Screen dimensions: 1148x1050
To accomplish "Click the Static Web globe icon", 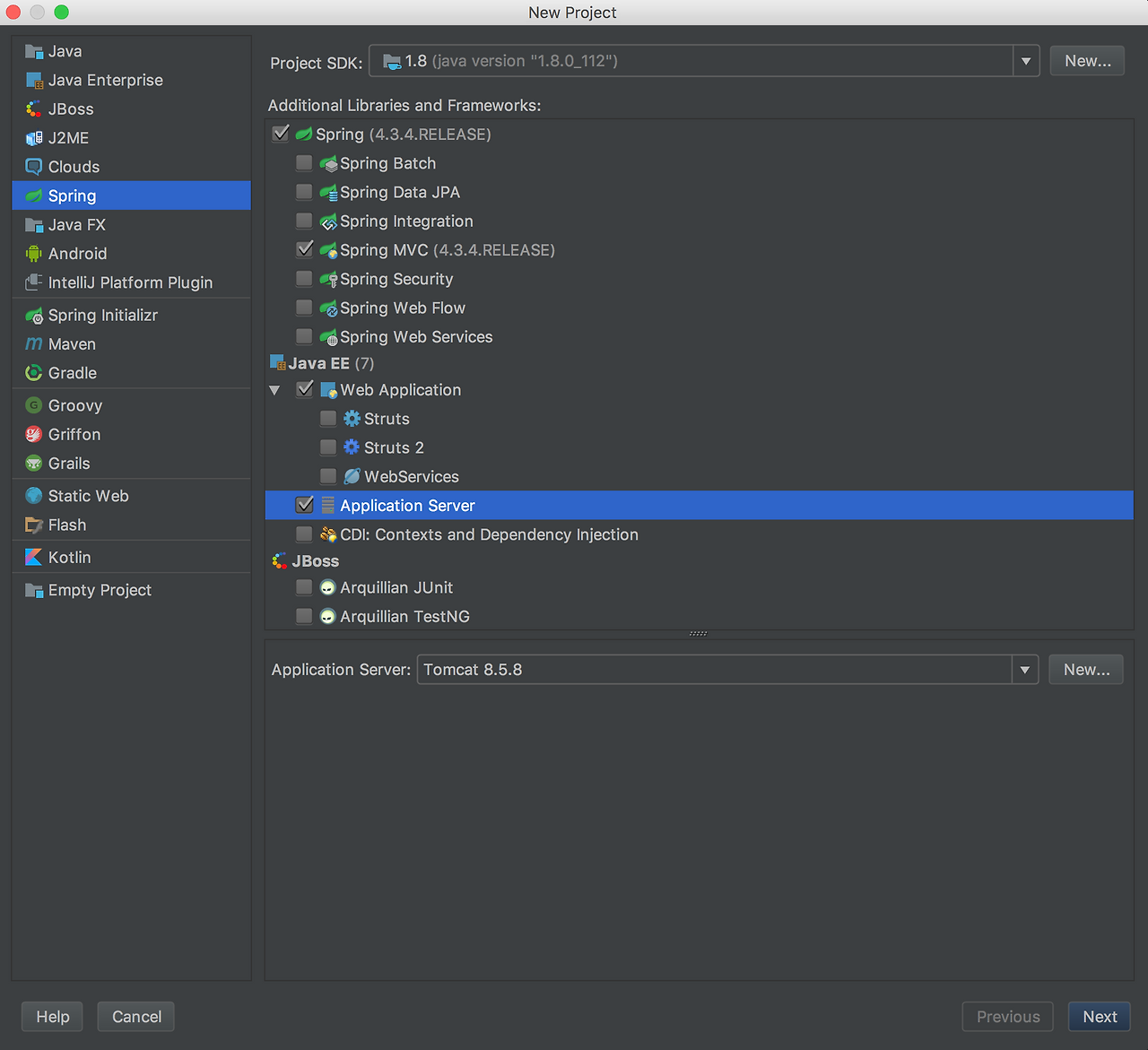I will click(x=34, y=496).
